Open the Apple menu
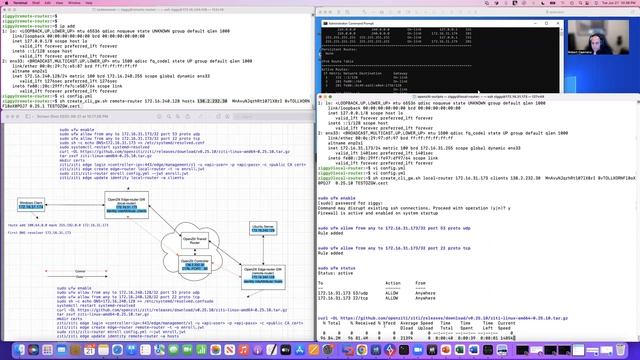The width and height of the screenshot is (640, 360). [x=6, y=2]
